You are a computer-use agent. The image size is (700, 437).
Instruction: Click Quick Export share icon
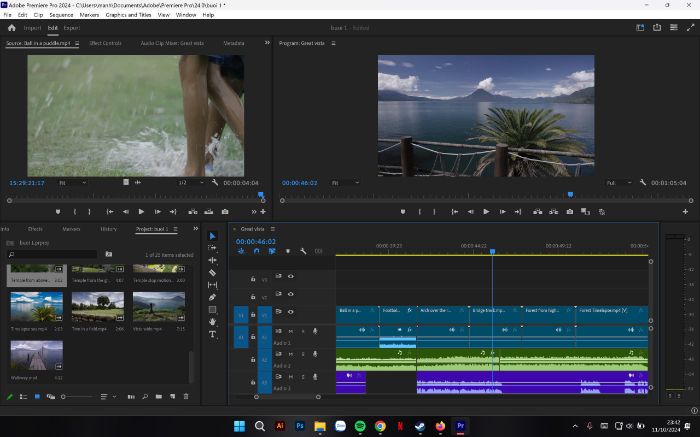pos(657,28)
